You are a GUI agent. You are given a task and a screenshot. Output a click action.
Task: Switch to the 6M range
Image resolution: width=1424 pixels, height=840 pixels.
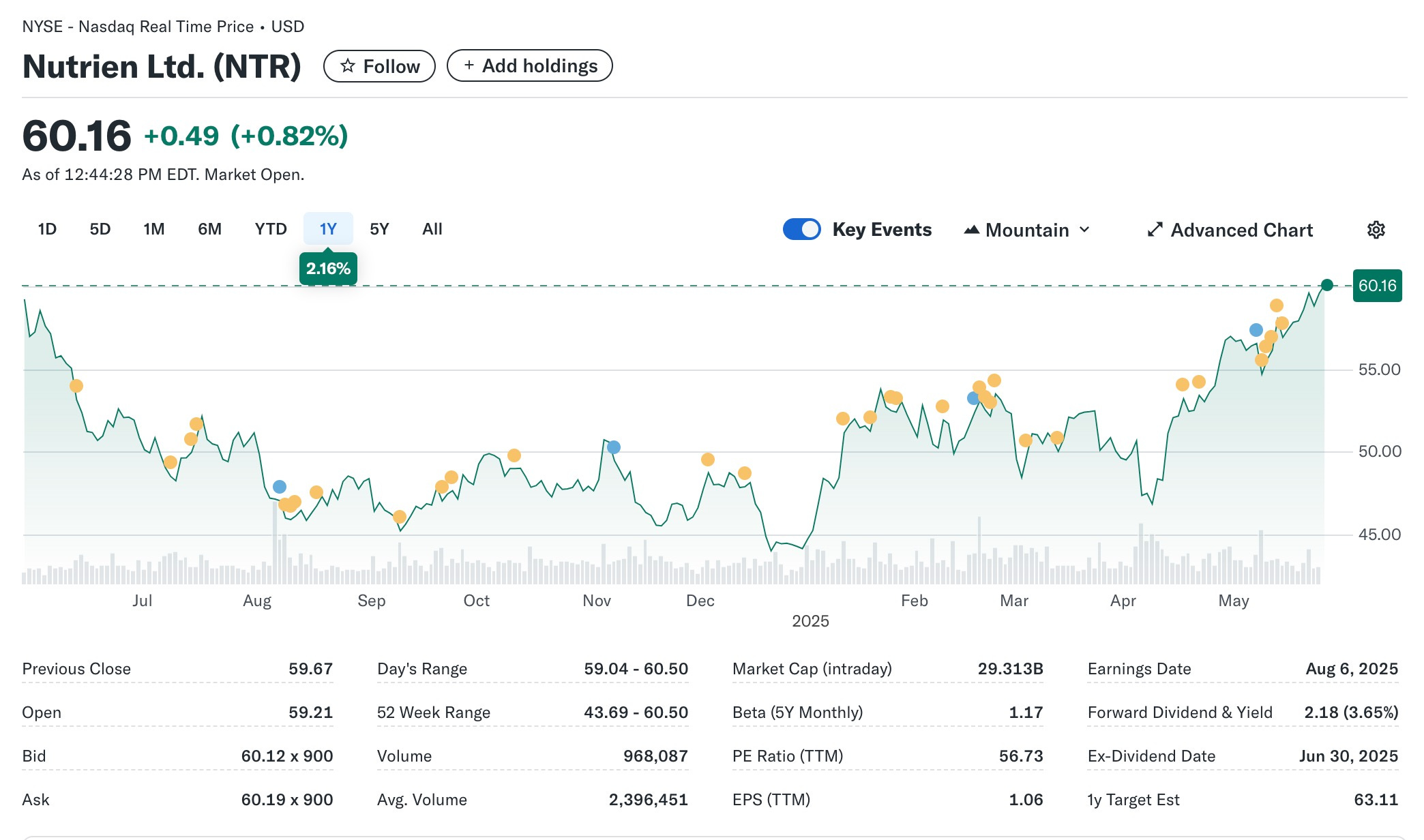click(x=210, y=229)
